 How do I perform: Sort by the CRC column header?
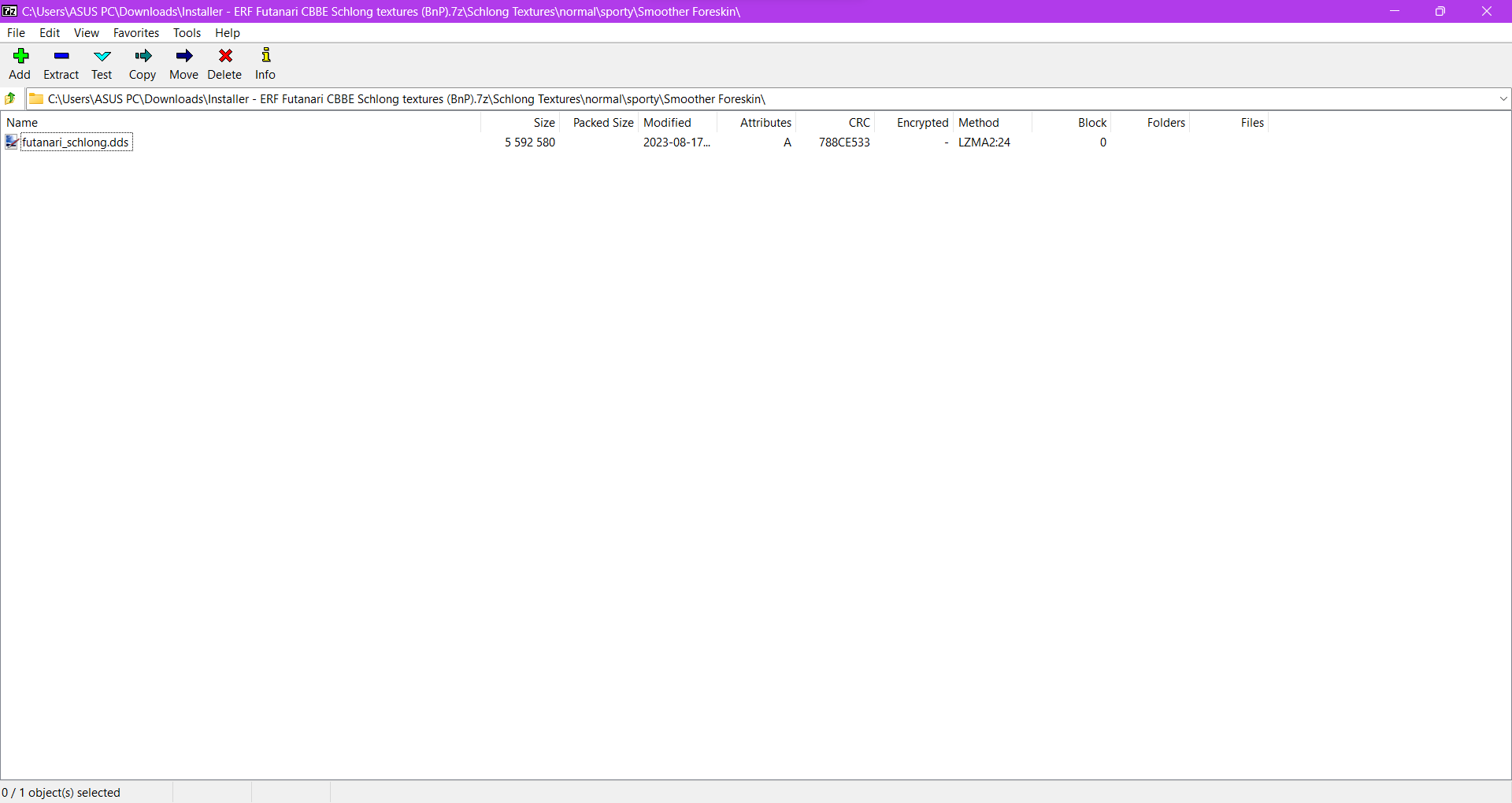pyautogui.click(x=836, y=123)
